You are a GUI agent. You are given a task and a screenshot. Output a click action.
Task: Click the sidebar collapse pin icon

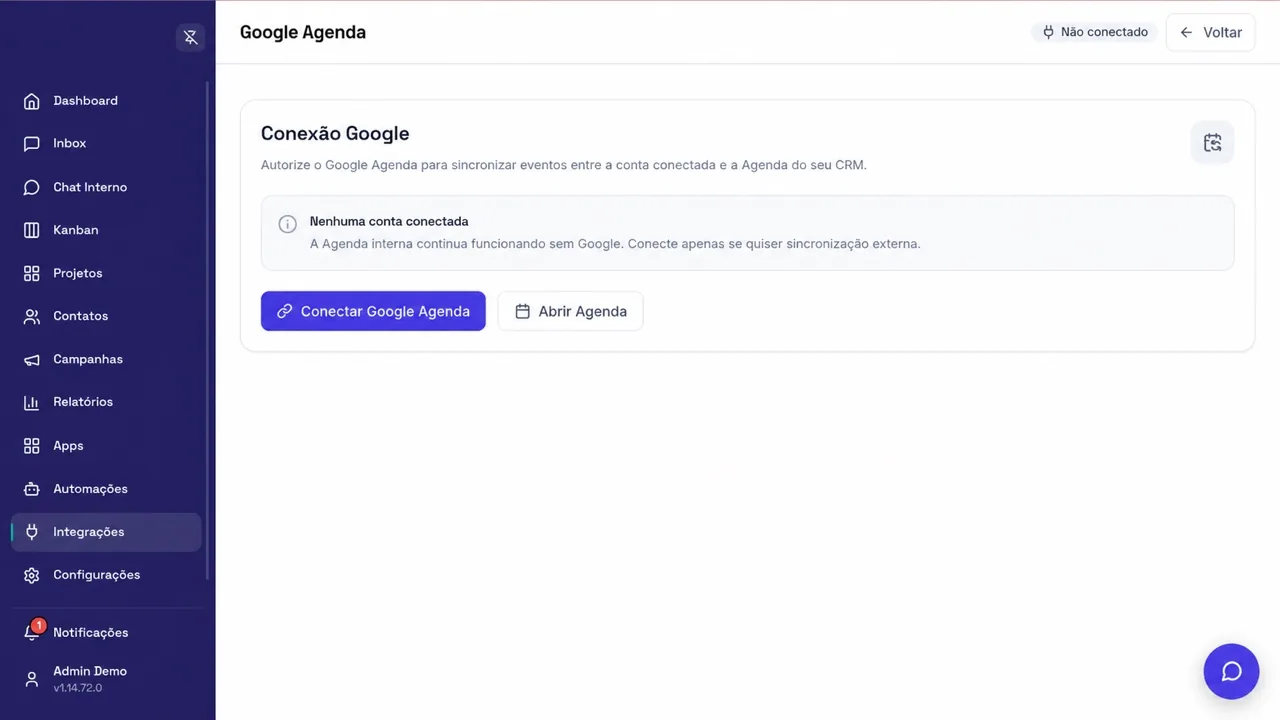pyautogui.click(x=190, y=38)
